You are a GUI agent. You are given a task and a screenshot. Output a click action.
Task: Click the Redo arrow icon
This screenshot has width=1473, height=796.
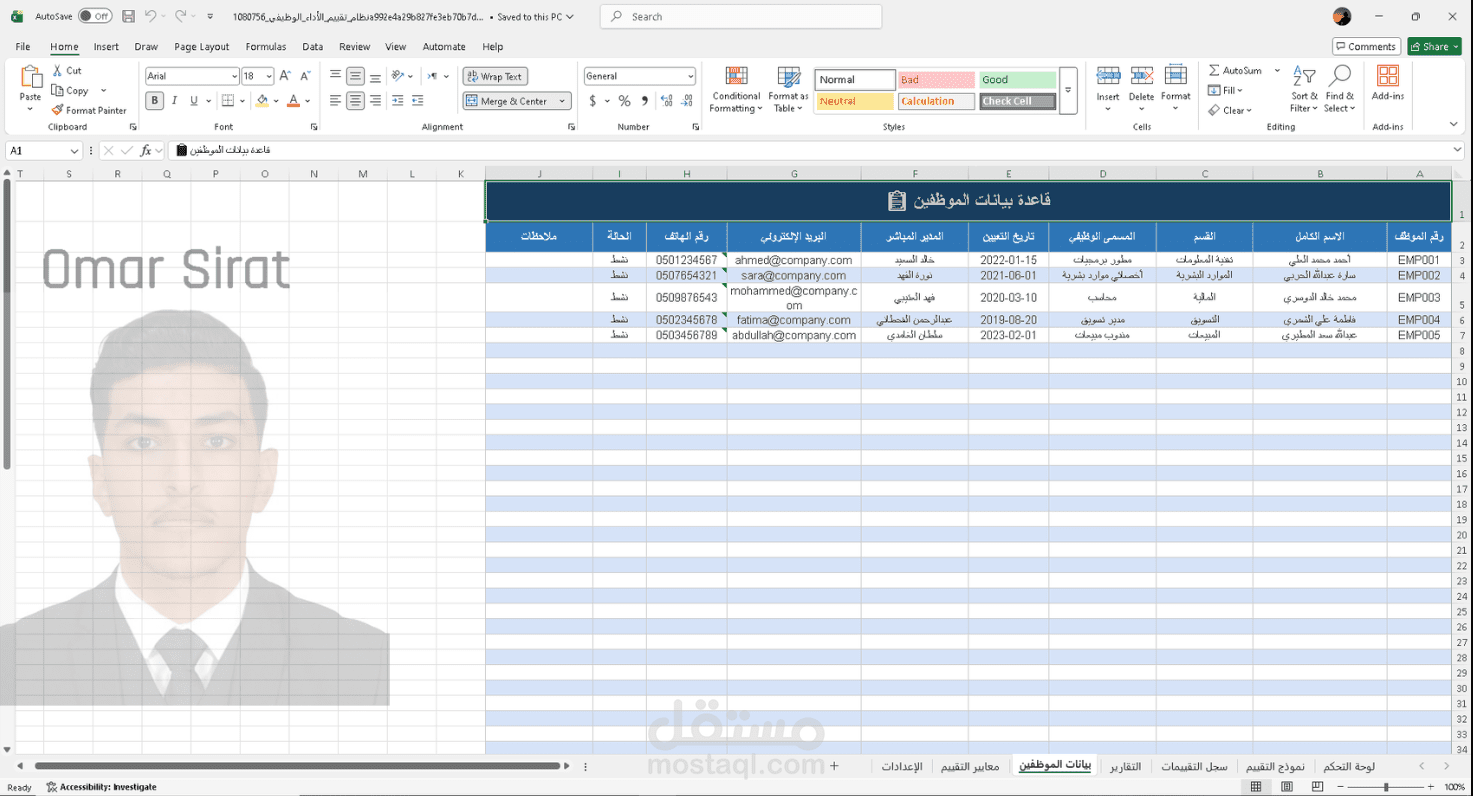click(x=181, y=16)
